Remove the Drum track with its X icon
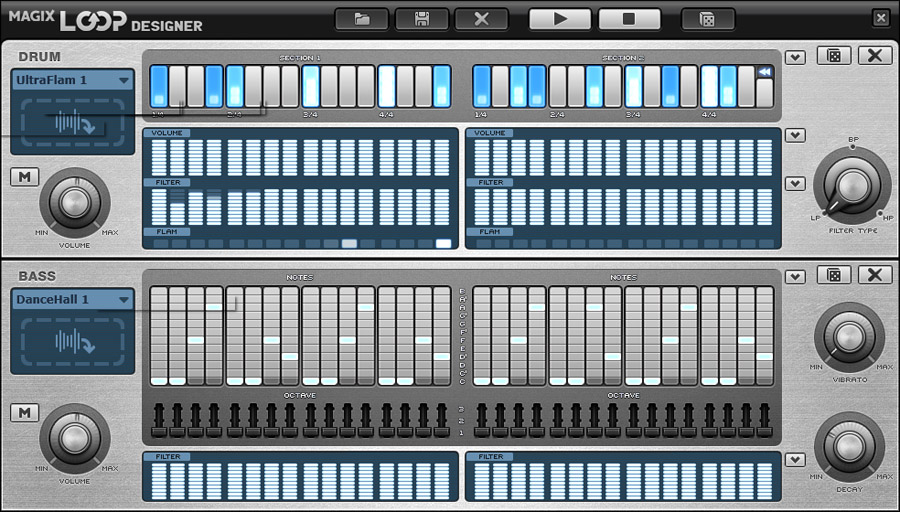This screenshot has height=512, width=900. [x=874, y=55]
